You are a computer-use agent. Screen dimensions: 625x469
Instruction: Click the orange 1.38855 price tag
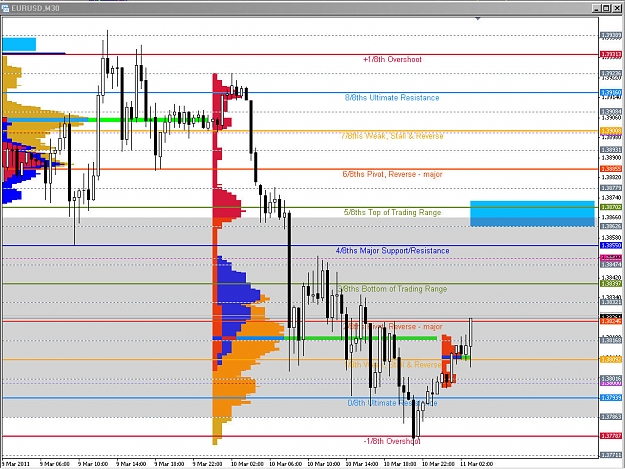pos(611,169)
